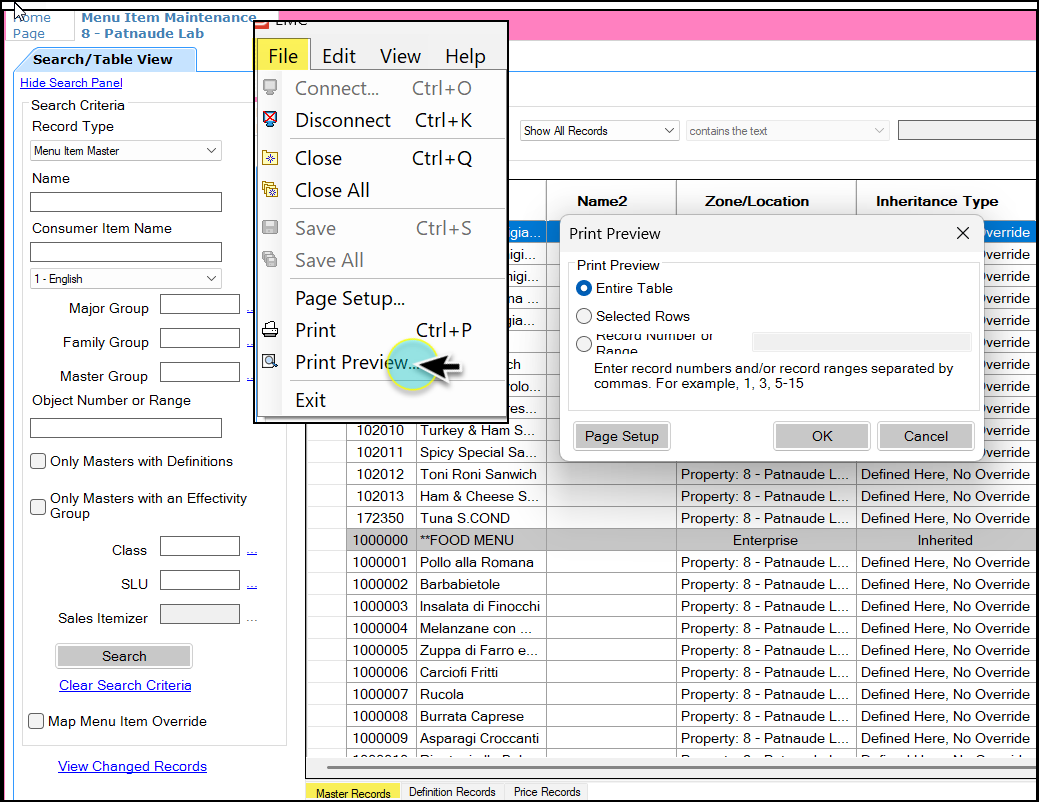Image resolution: width=1039 pixels, height=802 pixels.
Task: Click the Hide Search Panel link
Action: (x=71, y=83)
